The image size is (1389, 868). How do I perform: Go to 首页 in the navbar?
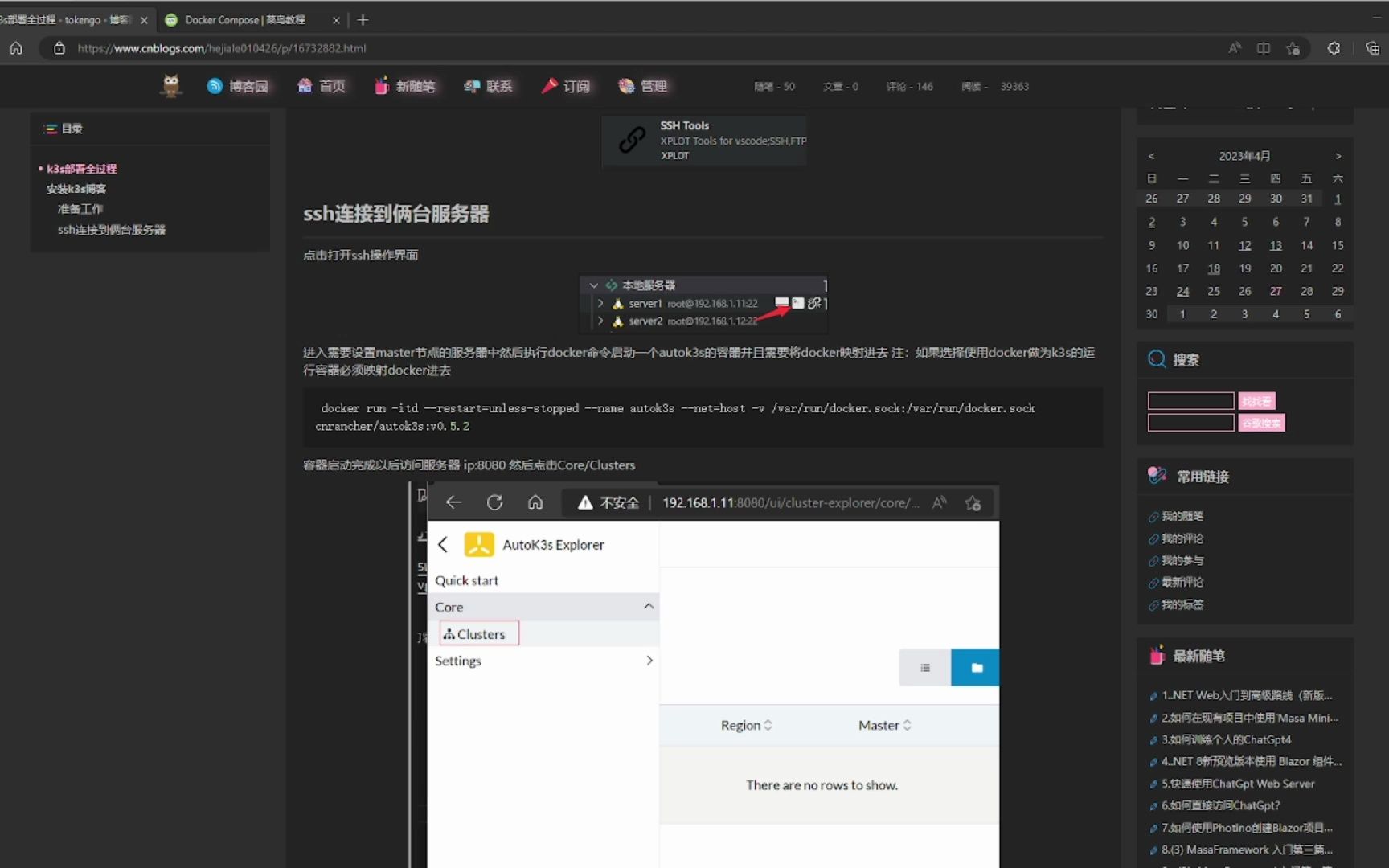[x=322, y=86]
